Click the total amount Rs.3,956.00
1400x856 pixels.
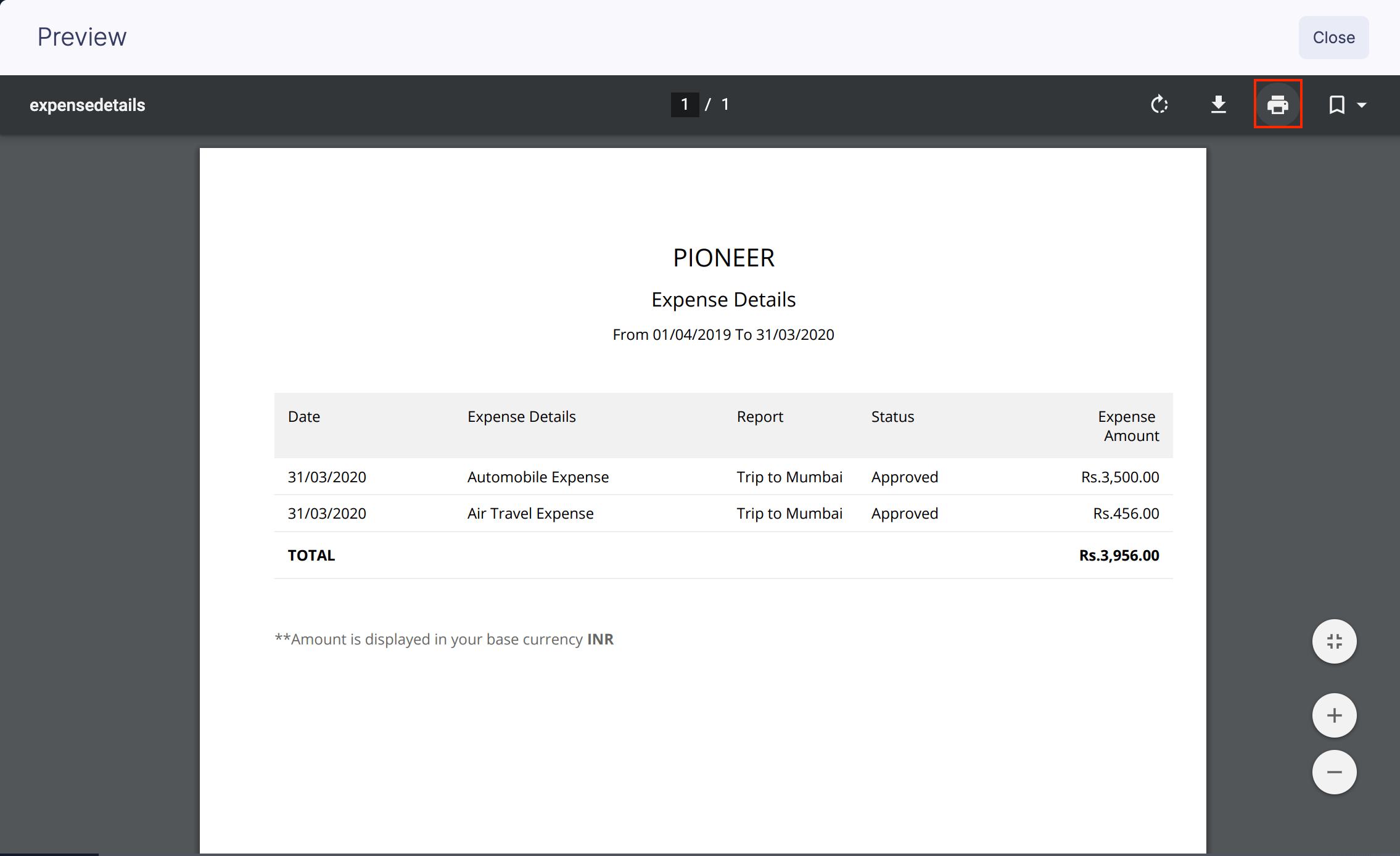click(x=1119, y=555)
